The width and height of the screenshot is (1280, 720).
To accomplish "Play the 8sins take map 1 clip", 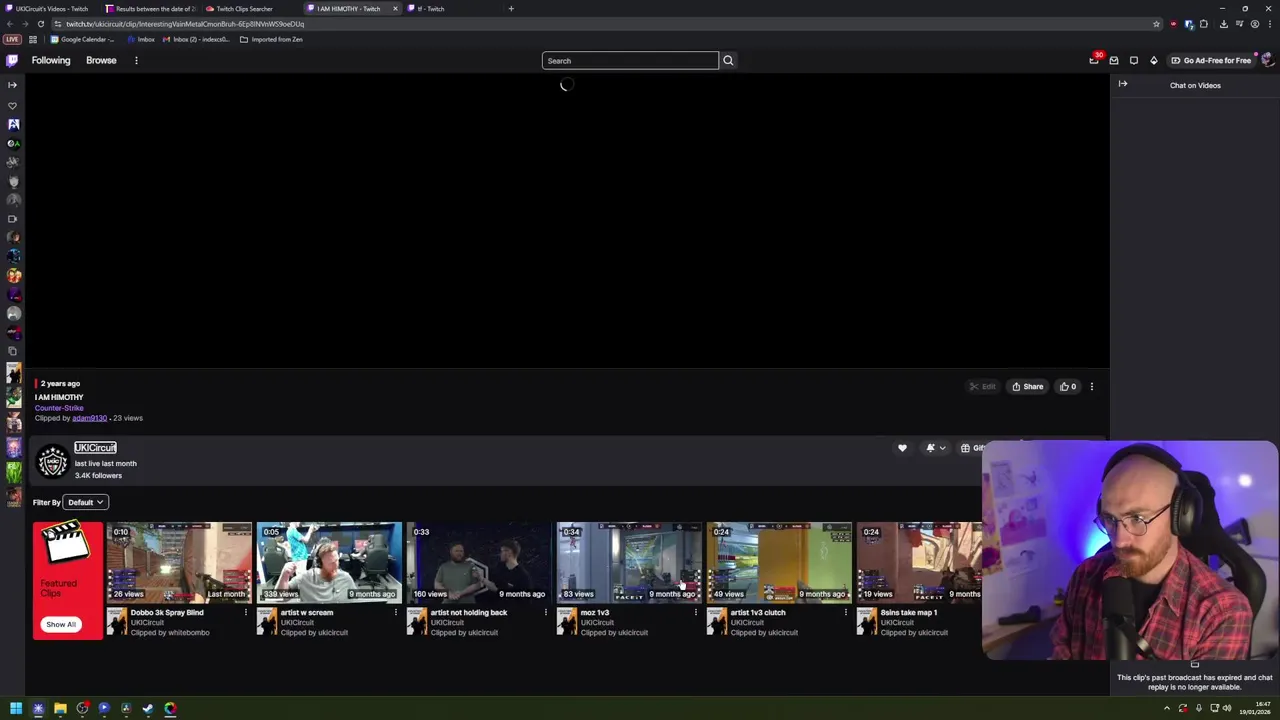I will (x=919, y=562).
